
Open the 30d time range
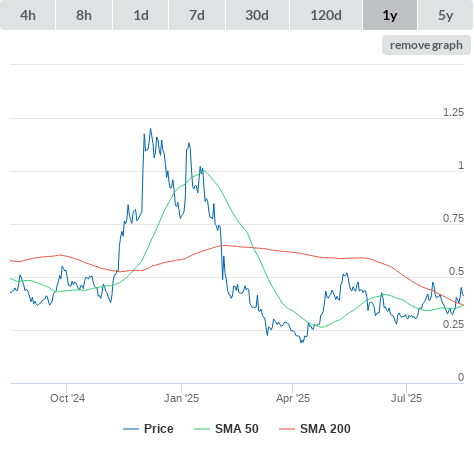point(257,15)
